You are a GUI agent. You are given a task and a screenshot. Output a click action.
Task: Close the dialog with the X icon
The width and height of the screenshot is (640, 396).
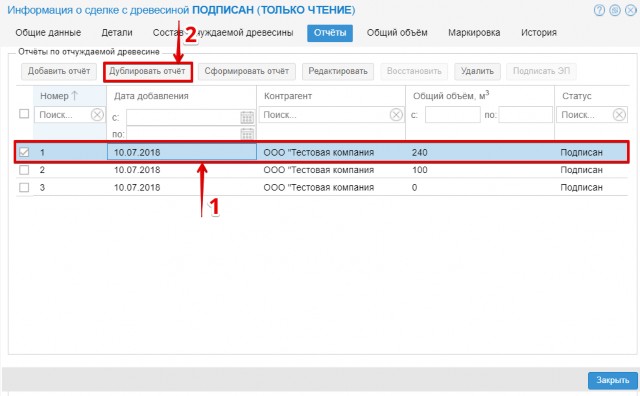point(631,10)
